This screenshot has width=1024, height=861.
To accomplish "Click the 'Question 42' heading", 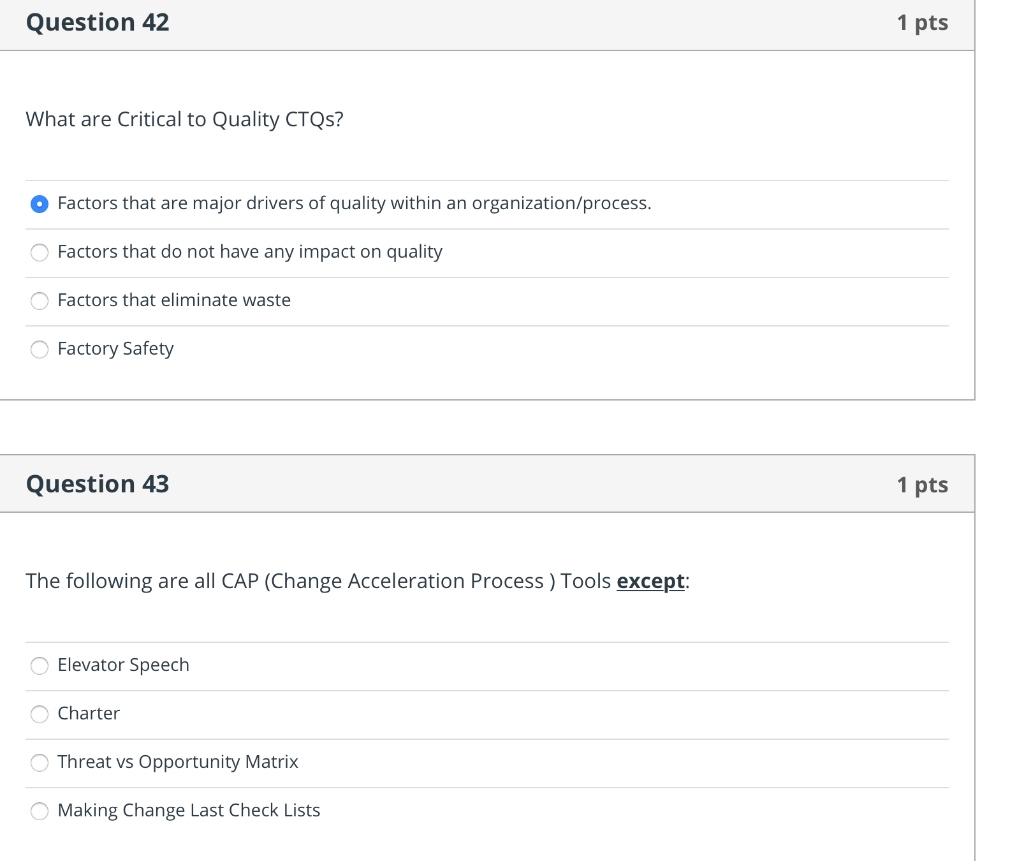I will pyautogui.click(x=97, y=23).
